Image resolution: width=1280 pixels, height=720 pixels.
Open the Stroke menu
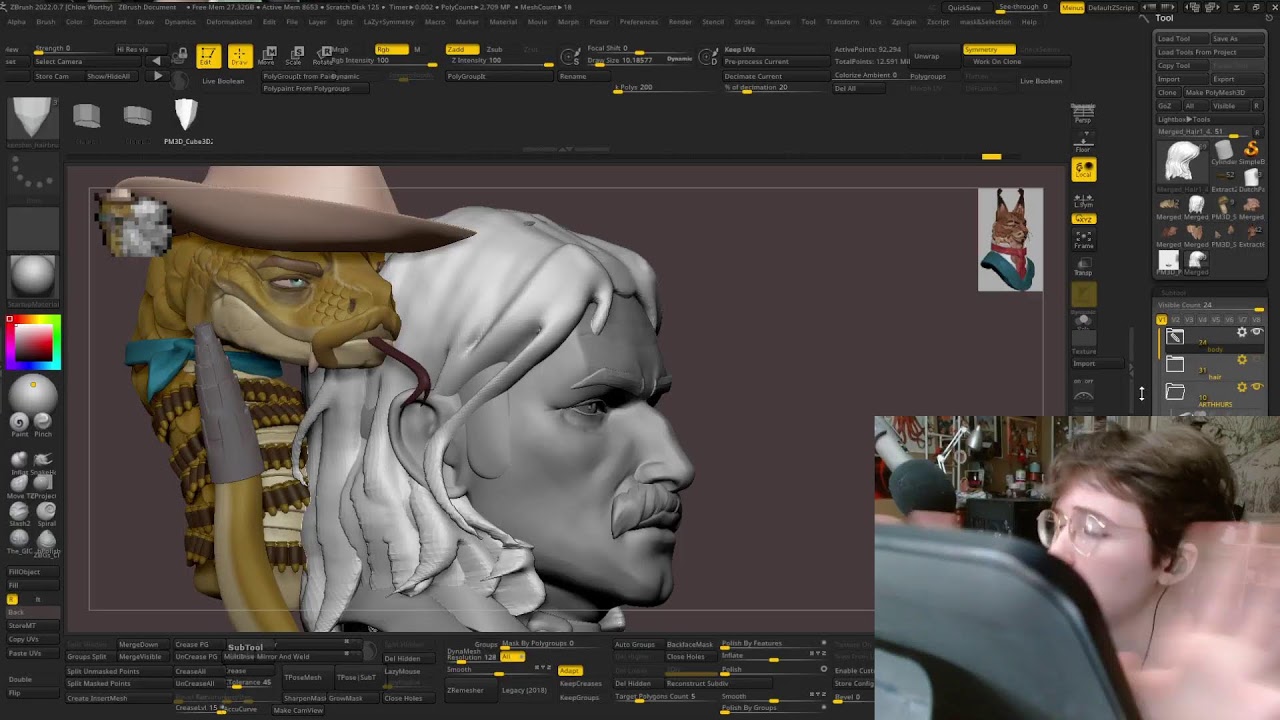click(x=745, y=22)
